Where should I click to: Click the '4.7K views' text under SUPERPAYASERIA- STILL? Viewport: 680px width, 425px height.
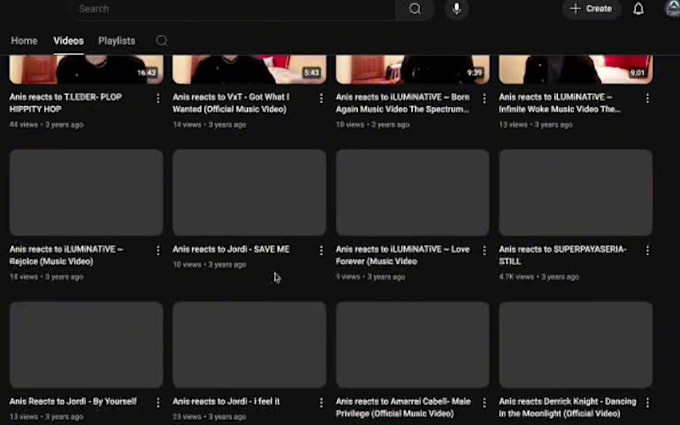pyautogui.click(x=516, y=277)
